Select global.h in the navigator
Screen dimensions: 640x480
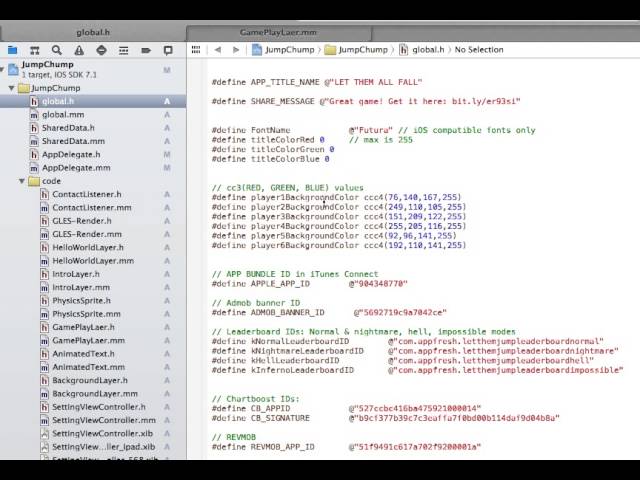[93, 102]
